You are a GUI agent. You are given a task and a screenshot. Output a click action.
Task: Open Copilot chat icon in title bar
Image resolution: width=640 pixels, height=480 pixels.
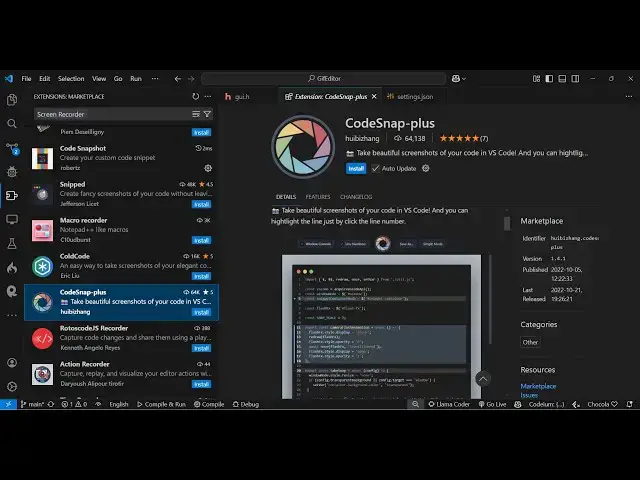coord(456,78)
